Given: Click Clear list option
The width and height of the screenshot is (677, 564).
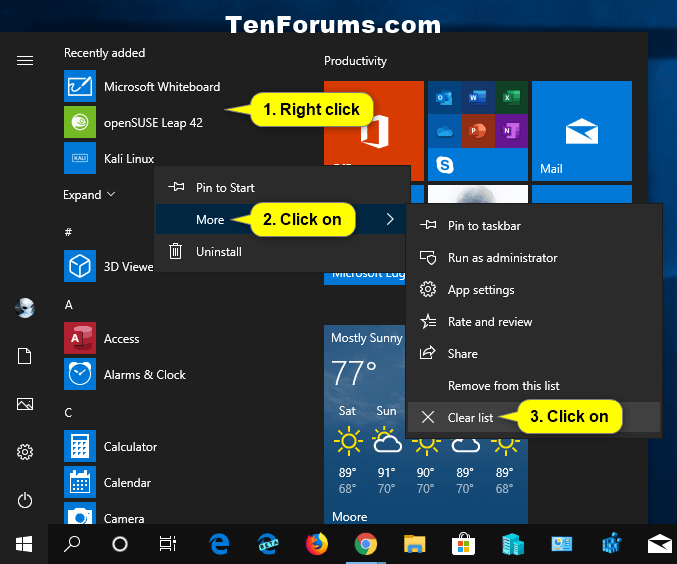Looking at the screenshot, I should tap(534, 417).
